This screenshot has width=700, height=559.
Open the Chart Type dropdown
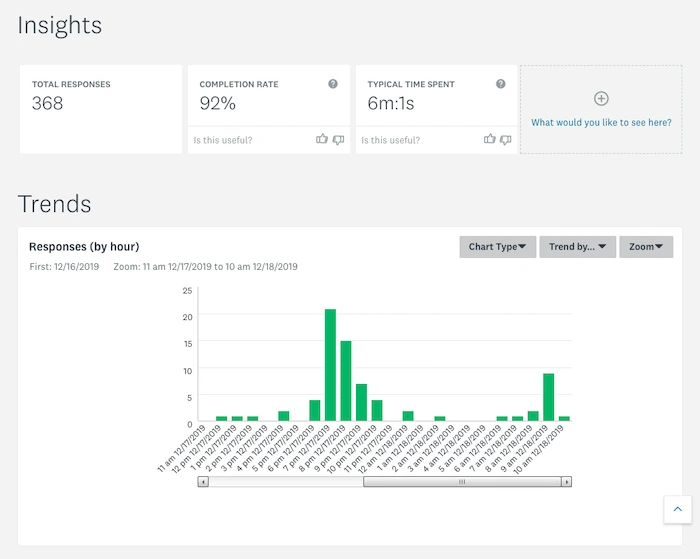497,247
